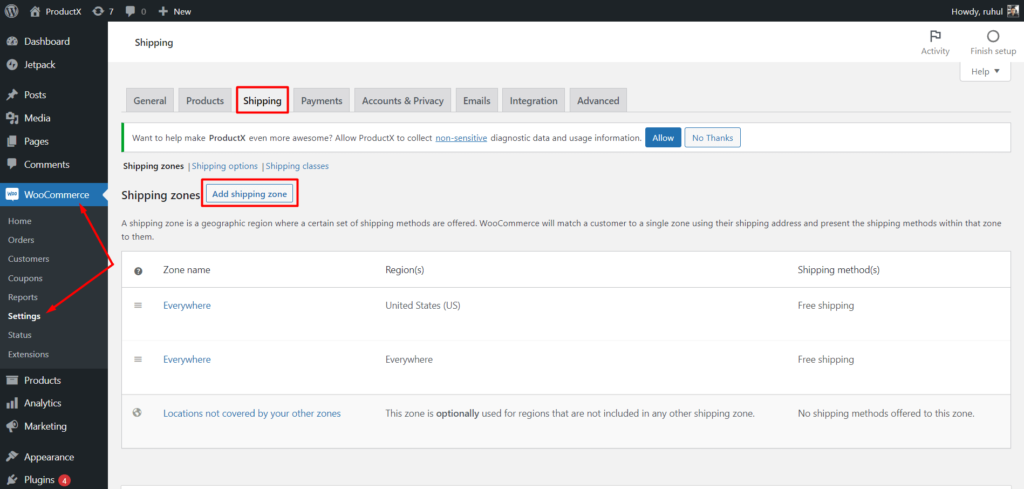Open the Integration settings tab
The image size is (1024, 489).
[x=534, y=101]
